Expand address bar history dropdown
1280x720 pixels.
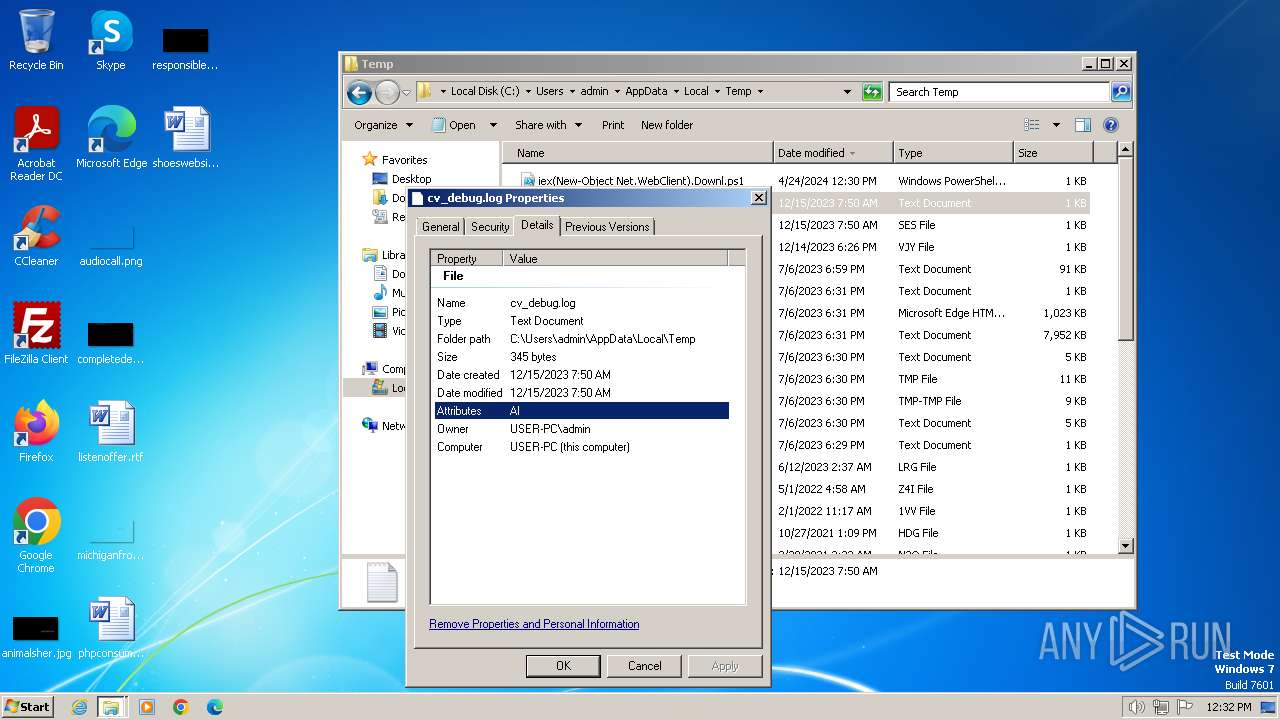point(848,91)
